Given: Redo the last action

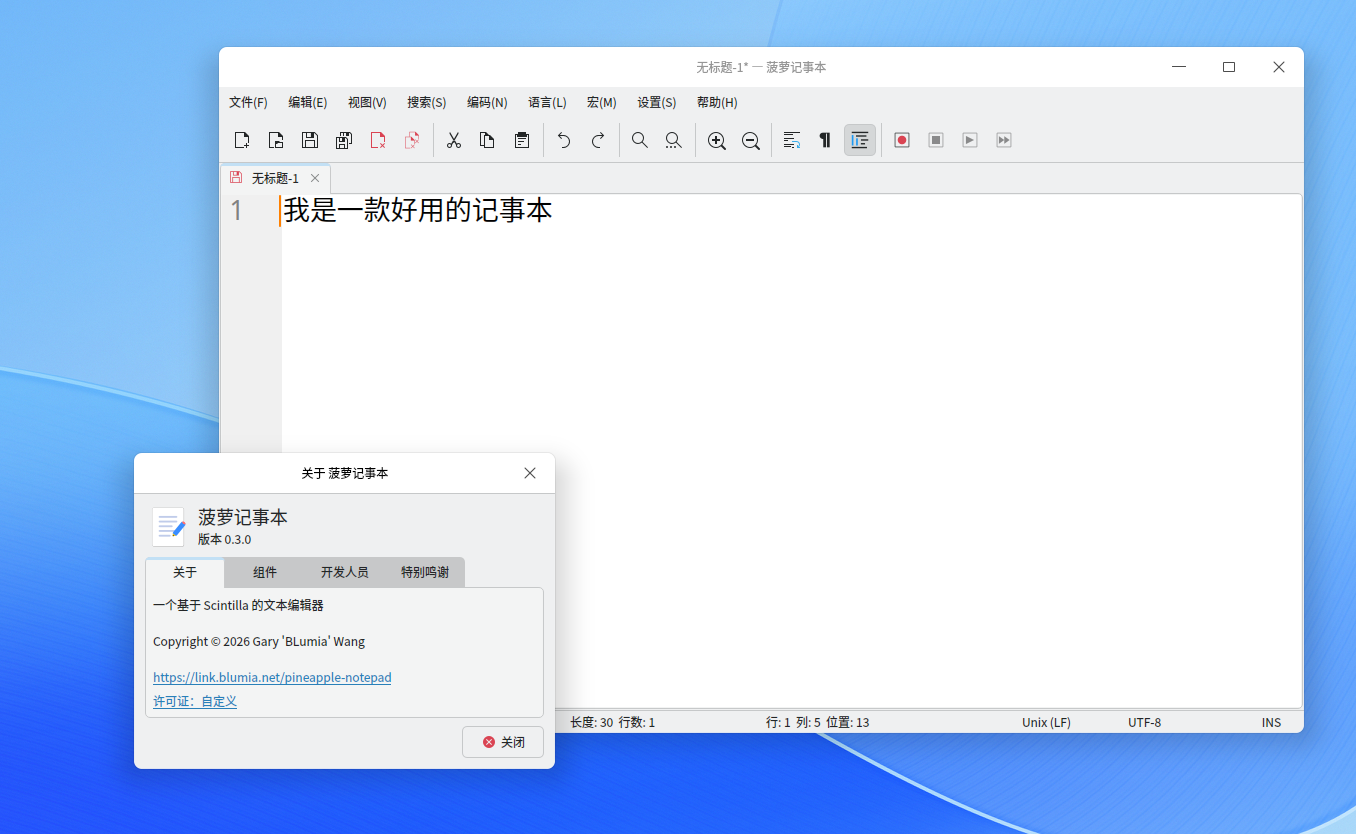Looking at the screenshot, I should tap(598, 140).
